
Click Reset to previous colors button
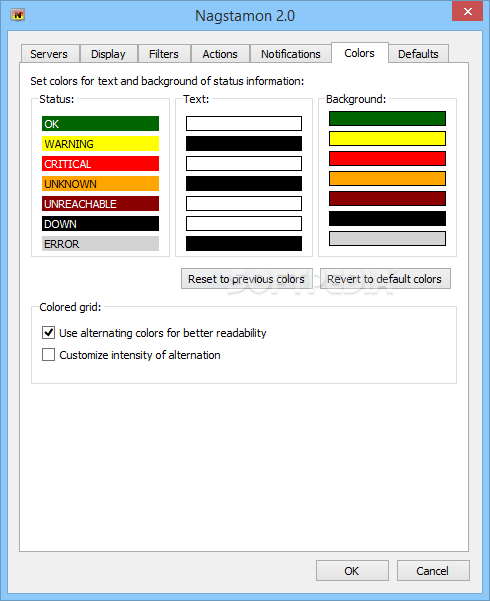point(247,279)
